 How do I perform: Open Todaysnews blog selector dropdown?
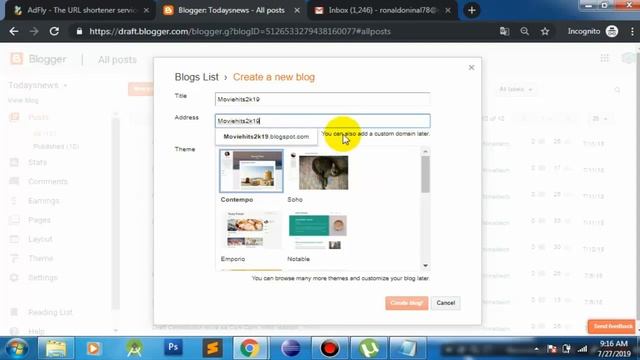38,85
